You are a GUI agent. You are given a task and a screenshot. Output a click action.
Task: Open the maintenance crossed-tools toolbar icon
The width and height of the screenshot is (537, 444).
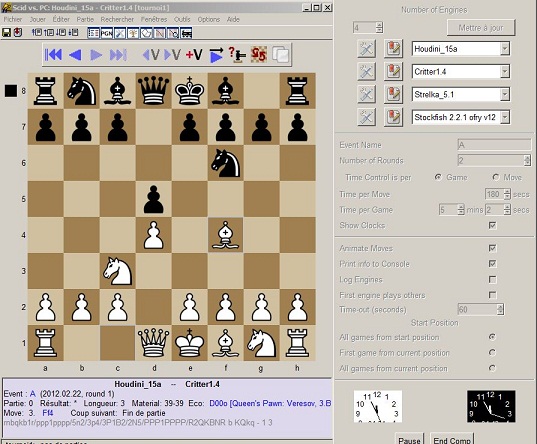pyautogui.click(x=120, y=33)
